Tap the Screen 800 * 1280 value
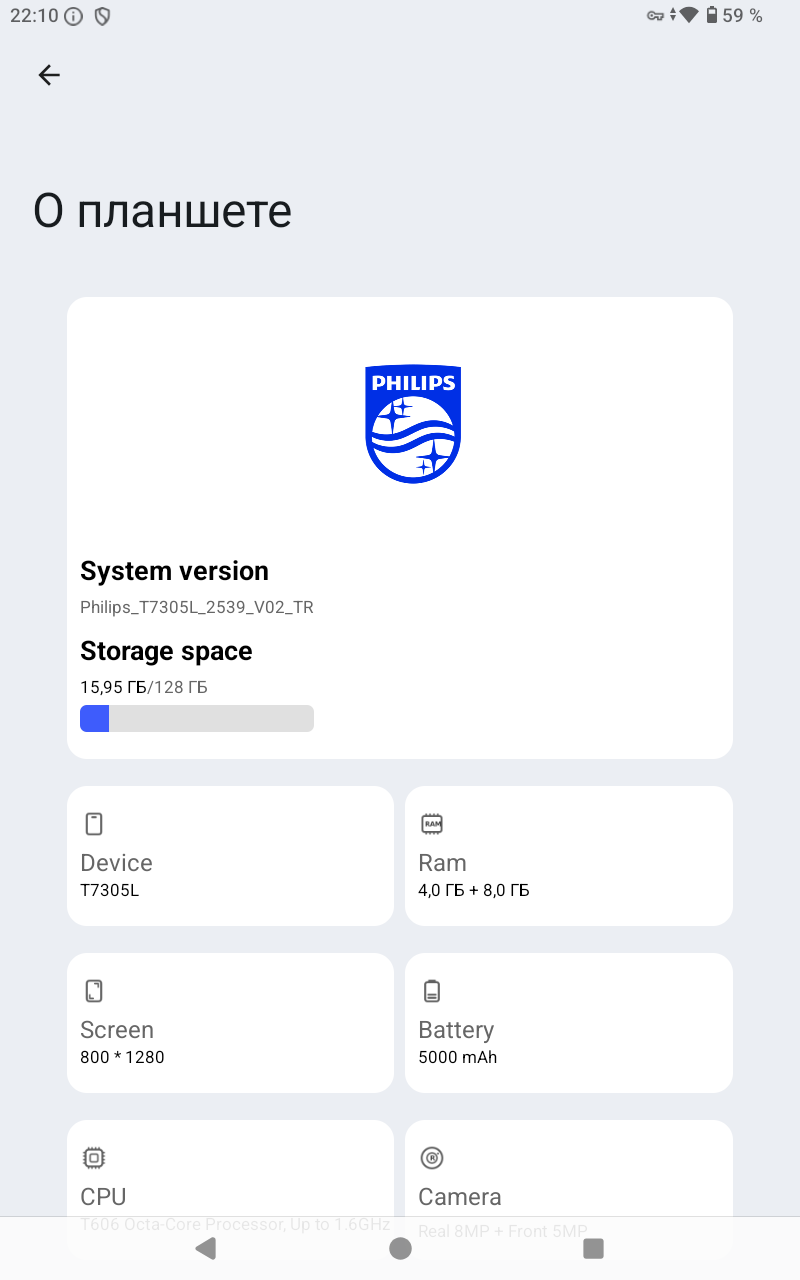Viewport: 800px width, 1280px height. point(122,1057)
